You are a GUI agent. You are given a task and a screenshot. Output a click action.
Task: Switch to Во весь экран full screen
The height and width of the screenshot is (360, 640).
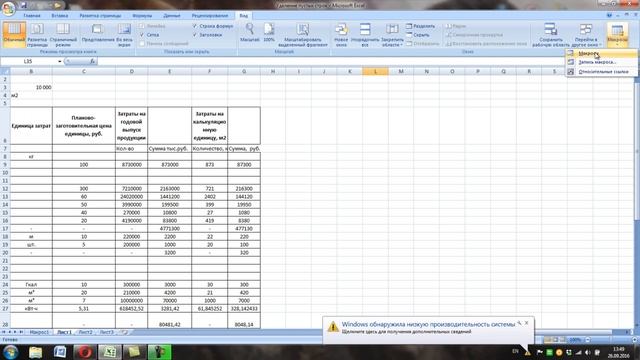[x=124, y=34]
